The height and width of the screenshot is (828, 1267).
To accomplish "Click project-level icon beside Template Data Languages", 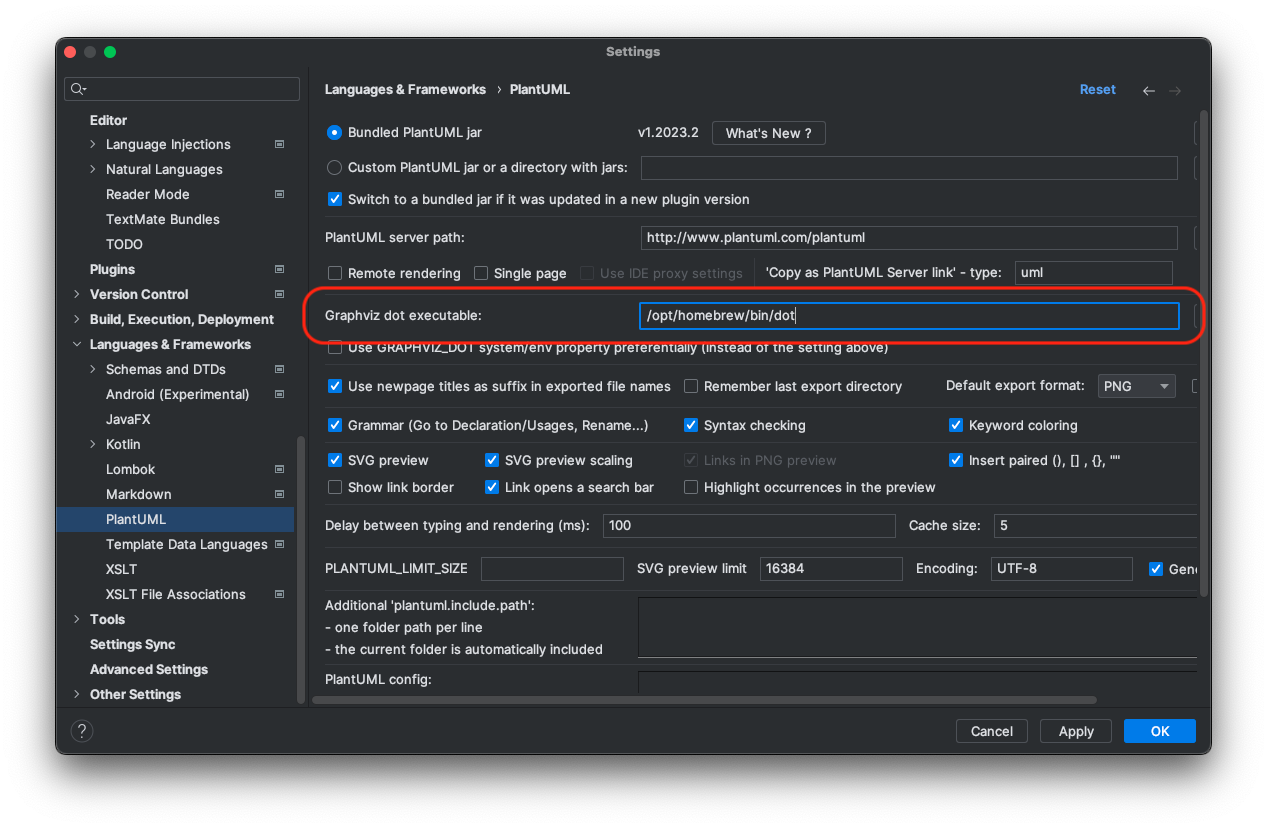I will point(280,544).
